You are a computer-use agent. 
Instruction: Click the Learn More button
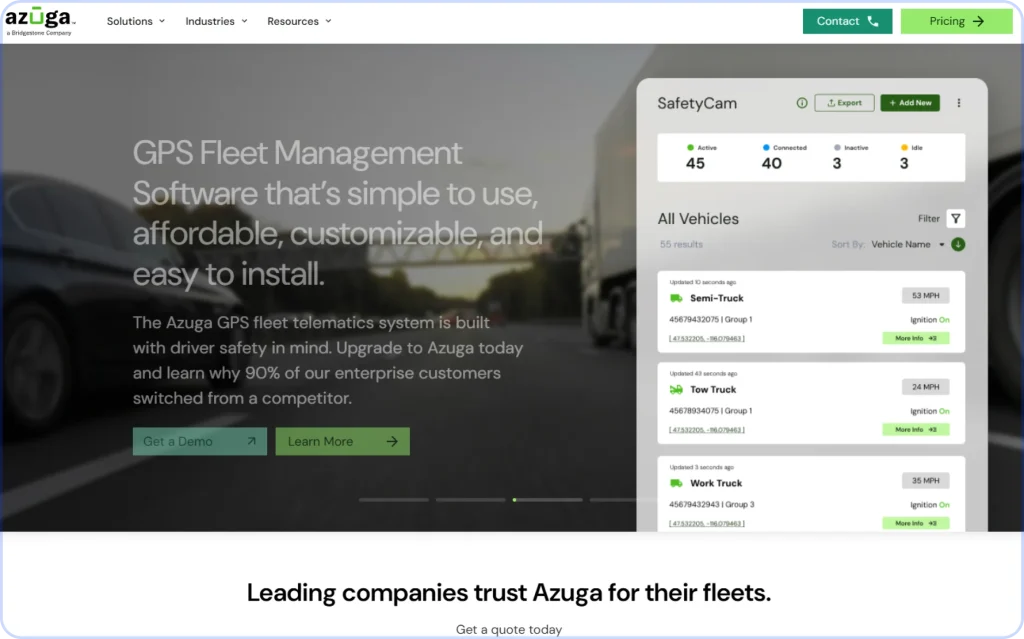click(342, 442)
